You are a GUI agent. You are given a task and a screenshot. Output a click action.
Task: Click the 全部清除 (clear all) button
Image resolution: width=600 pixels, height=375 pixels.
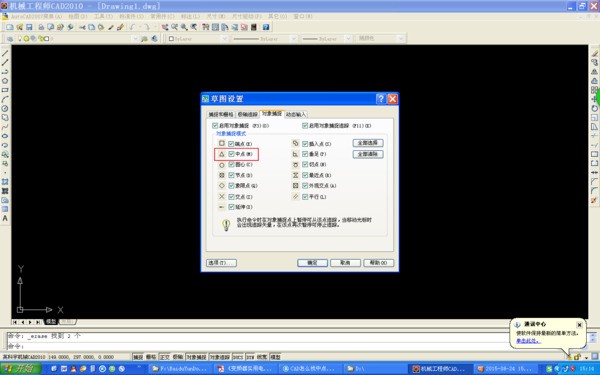[x=368, y=154]
